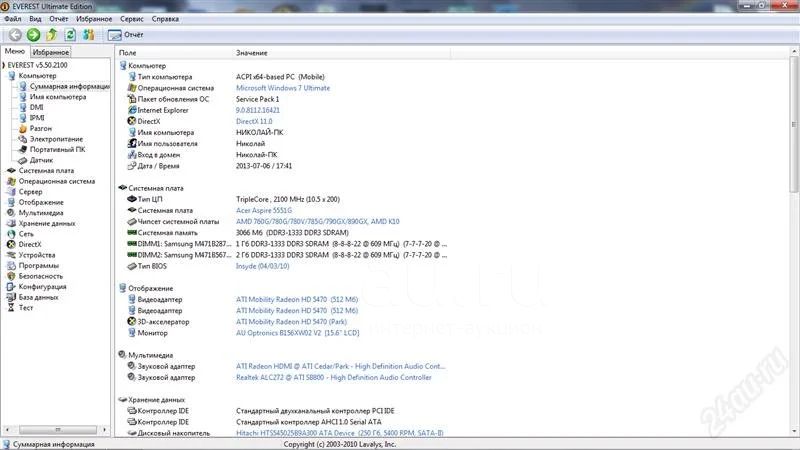Open the AU Optronics B156XW02 monitor link
The image size is (800, 450).
point(297,333)
